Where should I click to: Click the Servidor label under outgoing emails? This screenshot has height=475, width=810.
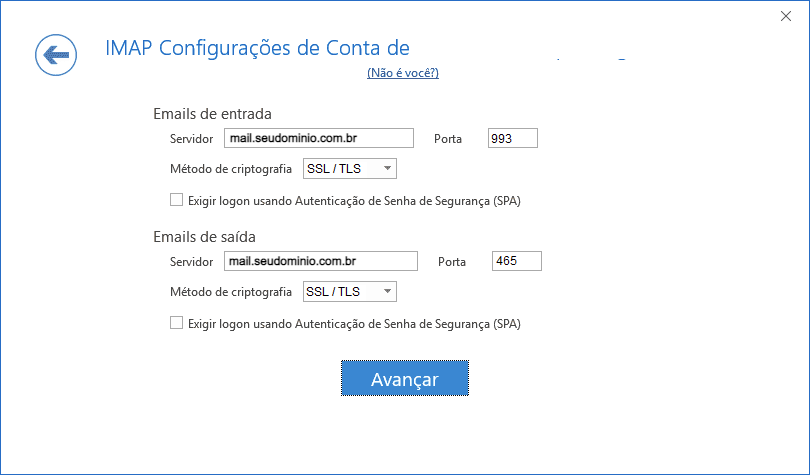pos(192,262)
